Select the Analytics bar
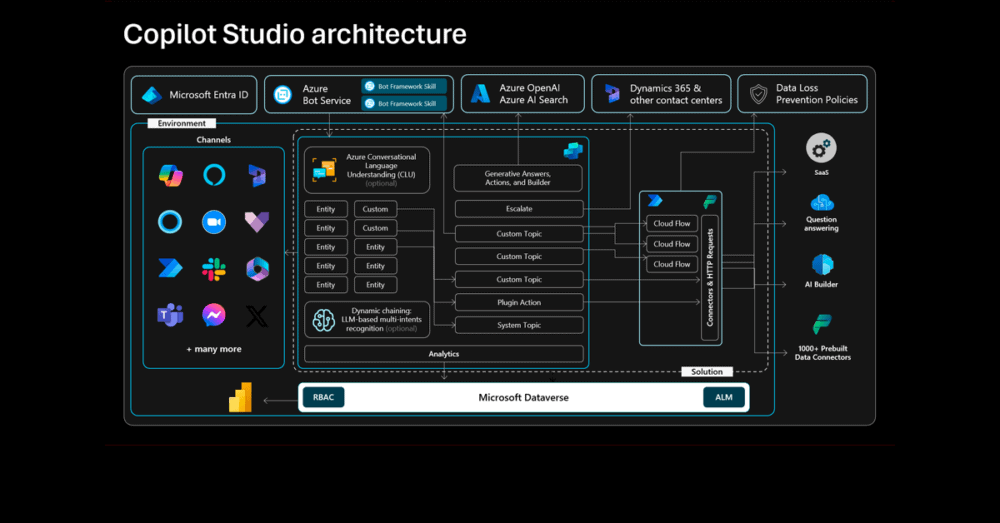The height and width of the screenshot is (523, 1000). [x=443, y=353]
